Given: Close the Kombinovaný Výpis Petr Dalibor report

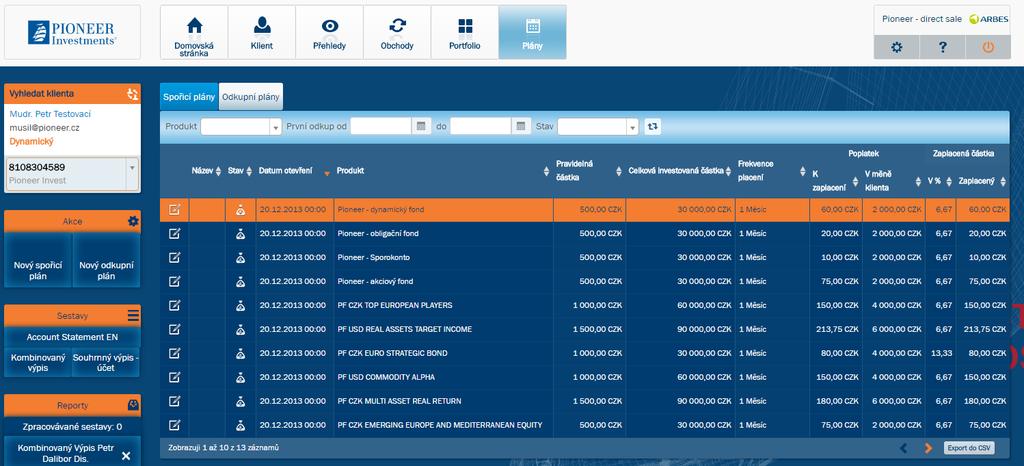Looking at the screenshot, I should pyautogui.click(x=126, y=456).
